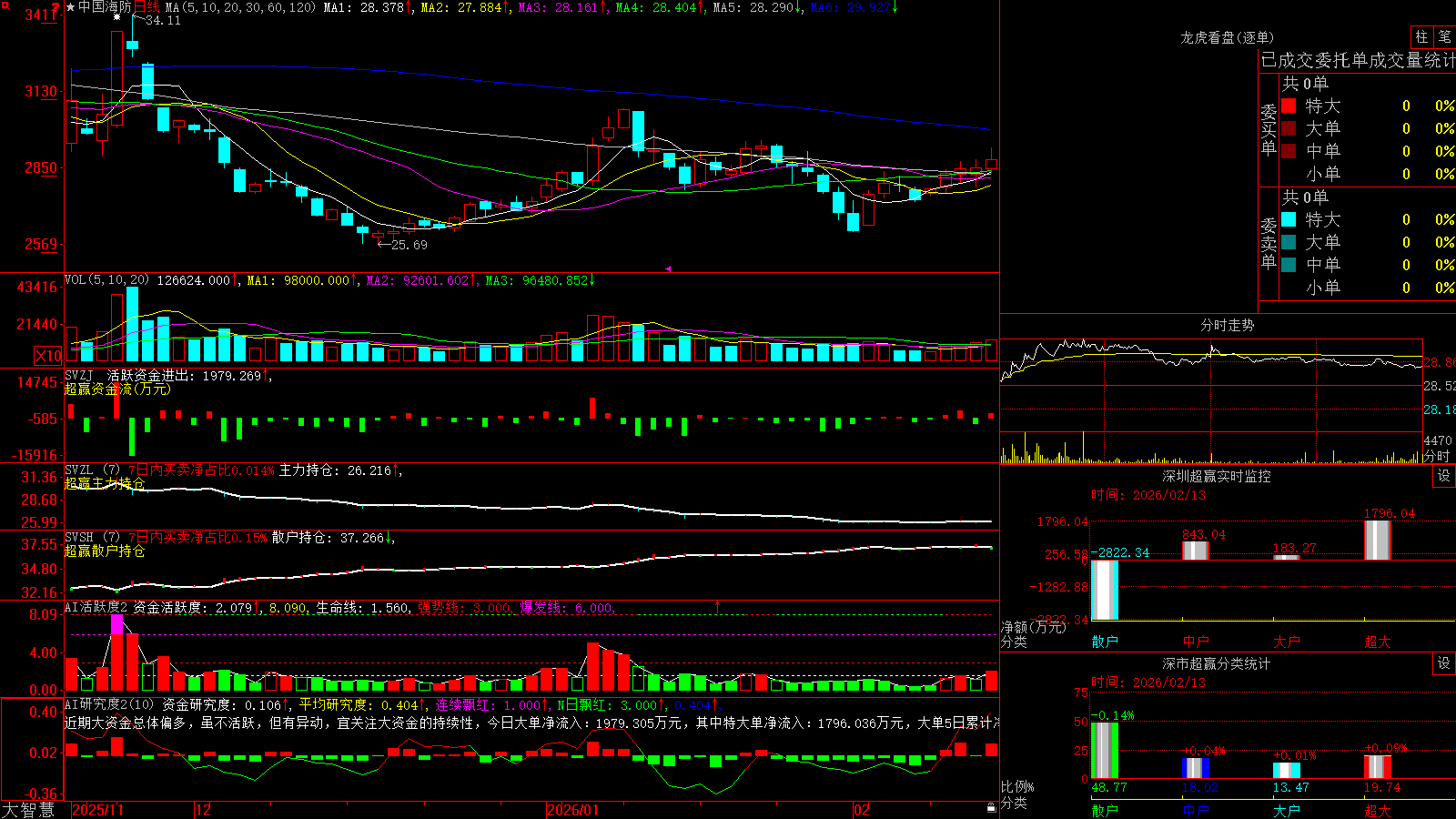The image size is (1456, 819).
Task: Select the SVSH (7) indicator label
Action: tap(92, 538)
